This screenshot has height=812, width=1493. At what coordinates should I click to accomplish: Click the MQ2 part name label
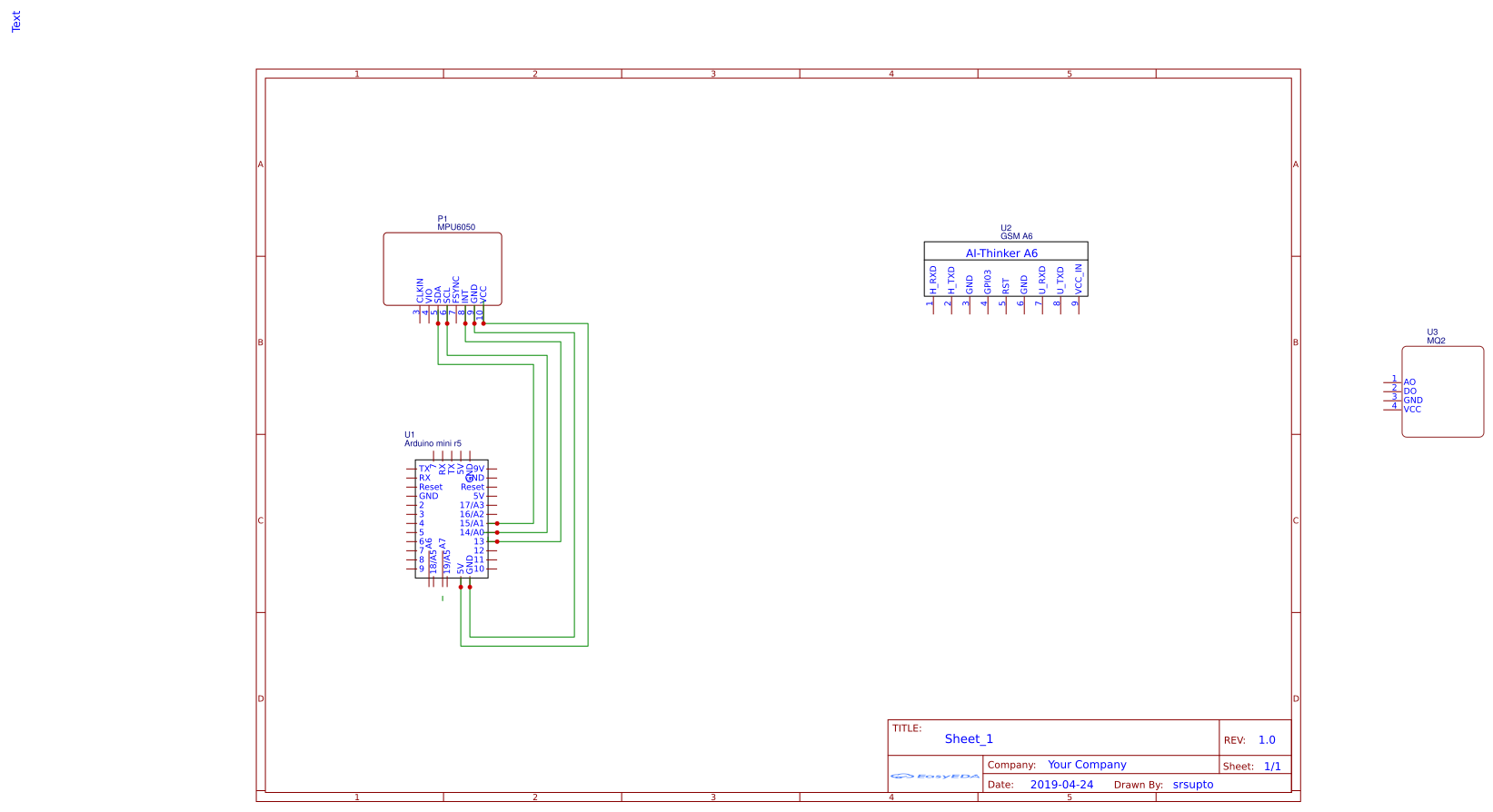click(x=1436, y=341)
